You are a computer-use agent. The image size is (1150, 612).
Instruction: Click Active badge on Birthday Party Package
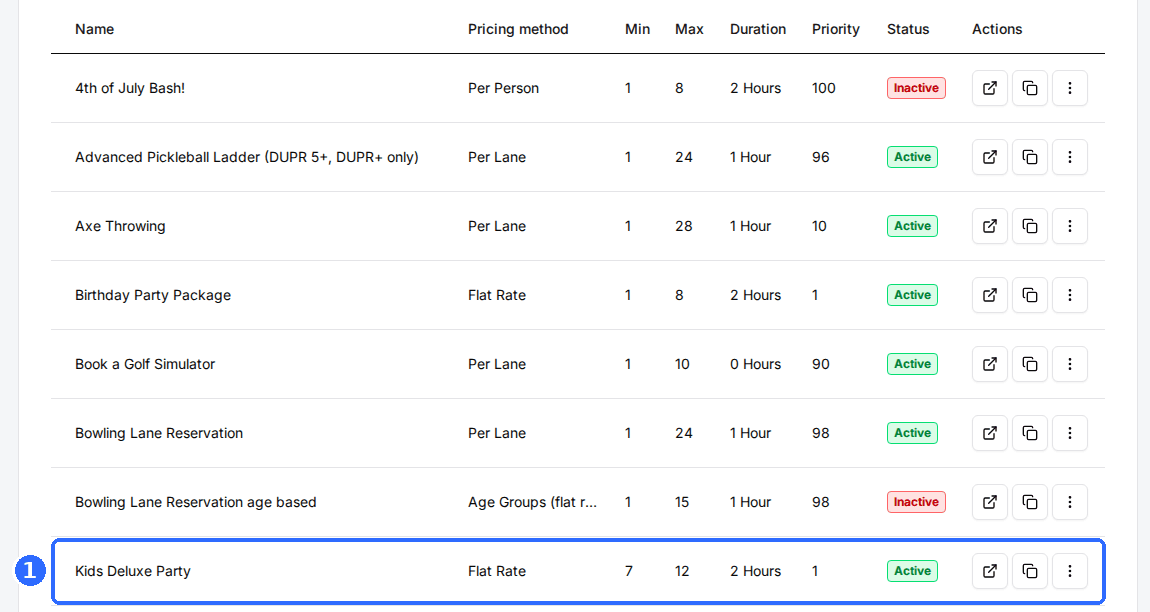coord(912,295)
